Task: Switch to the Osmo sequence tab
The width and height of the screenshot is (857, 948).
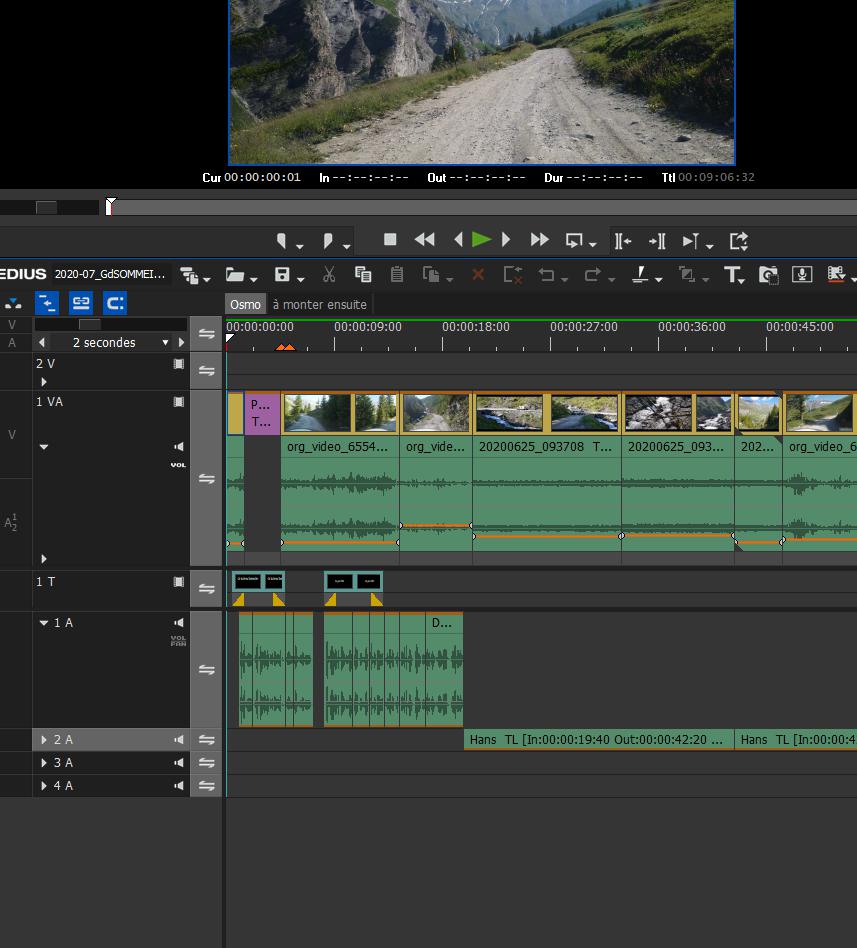Action: click(245, 305)
